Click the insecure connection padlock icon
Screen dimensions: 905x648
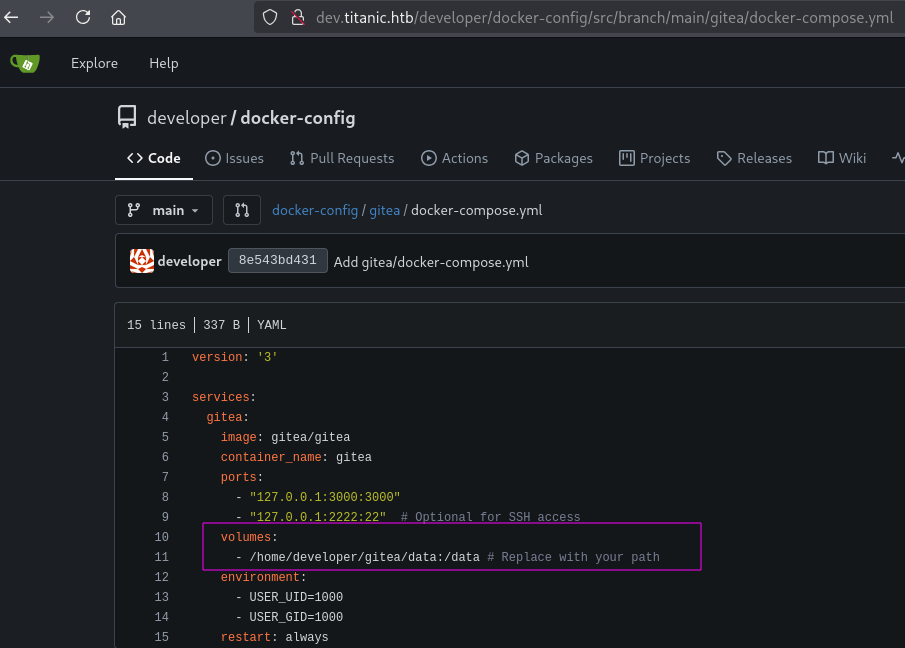(x=298, y=17)
